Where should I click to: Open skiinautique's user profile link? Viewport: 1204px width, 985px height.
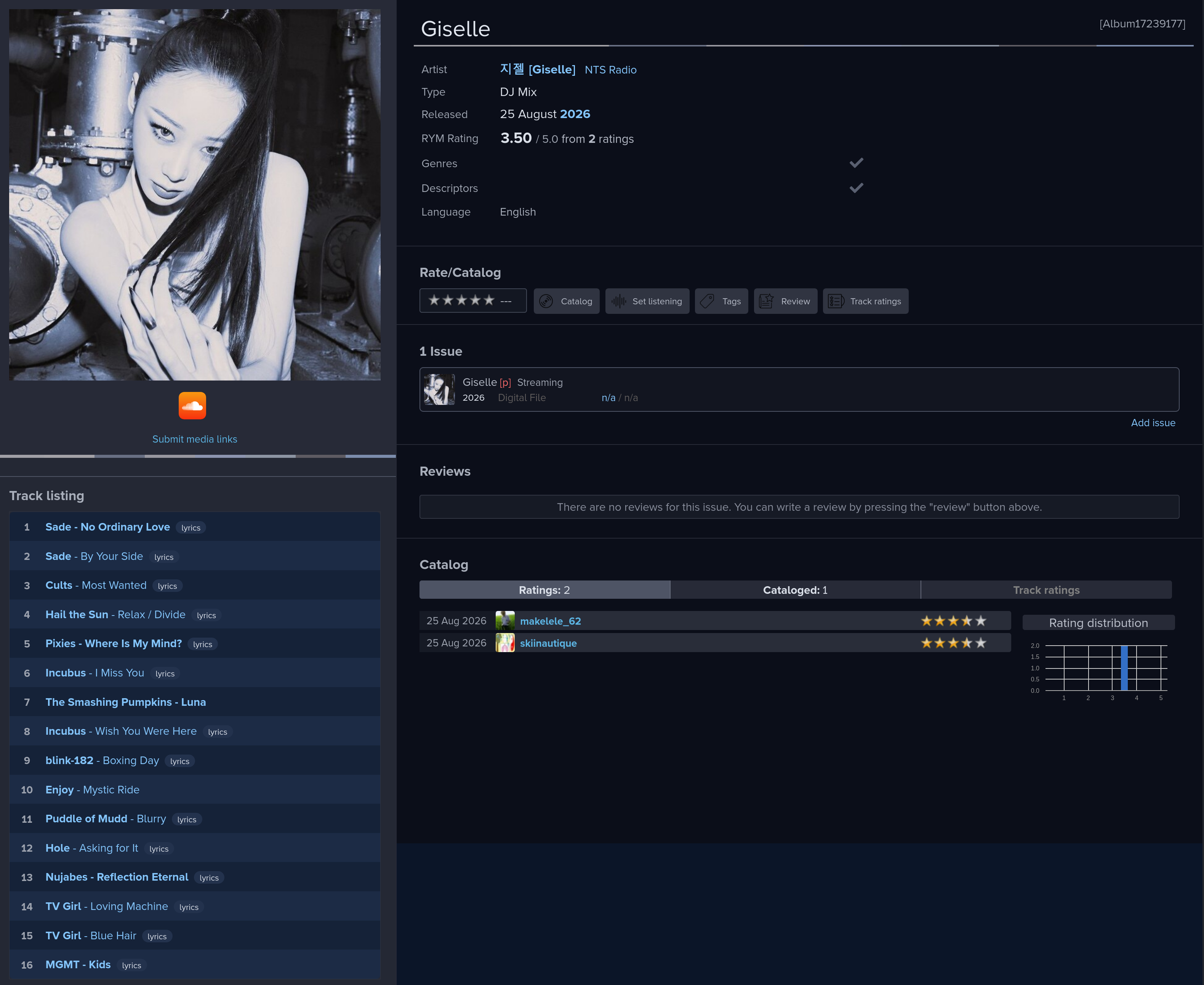click(548, 643)
